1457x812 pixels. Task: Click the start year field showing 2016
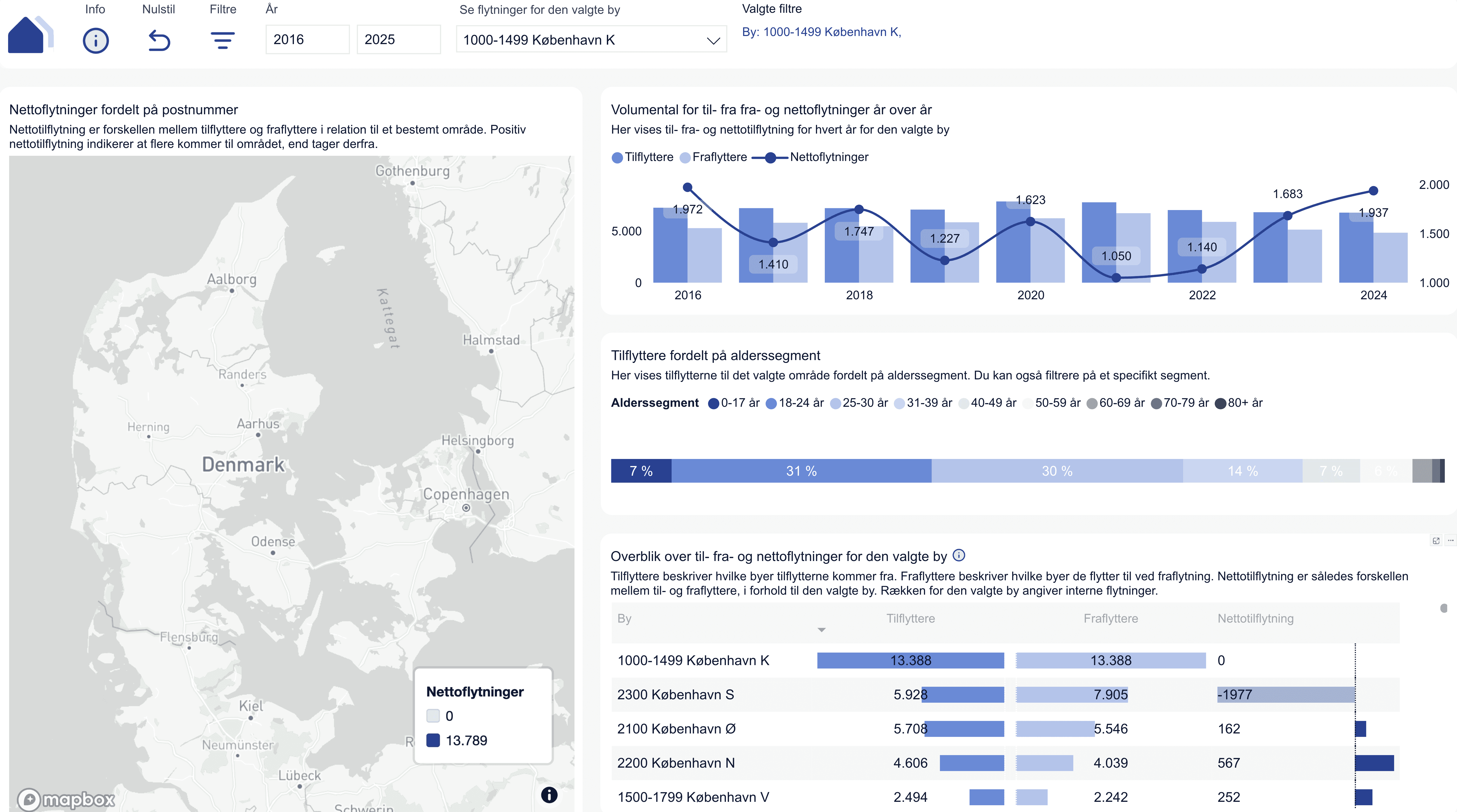(x=307, y=40)
